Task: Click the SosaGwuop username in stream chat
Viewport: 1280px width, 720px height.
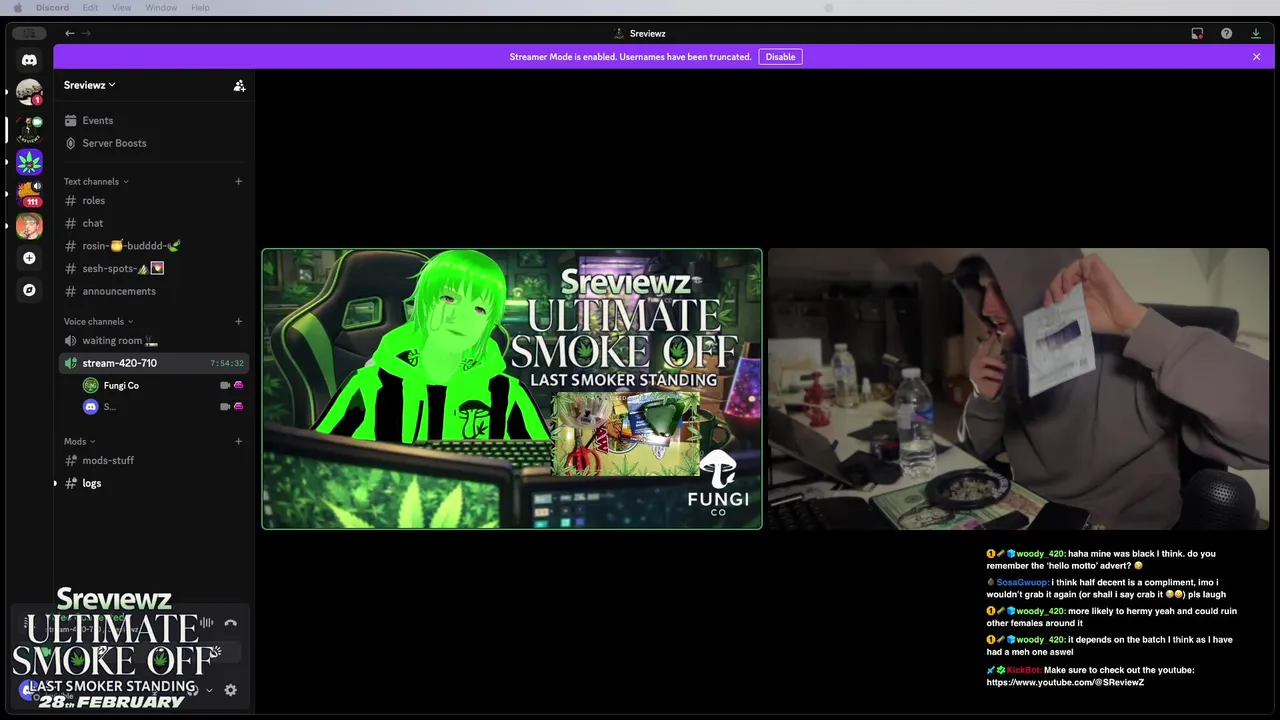Action: [x=1022, y=582]
